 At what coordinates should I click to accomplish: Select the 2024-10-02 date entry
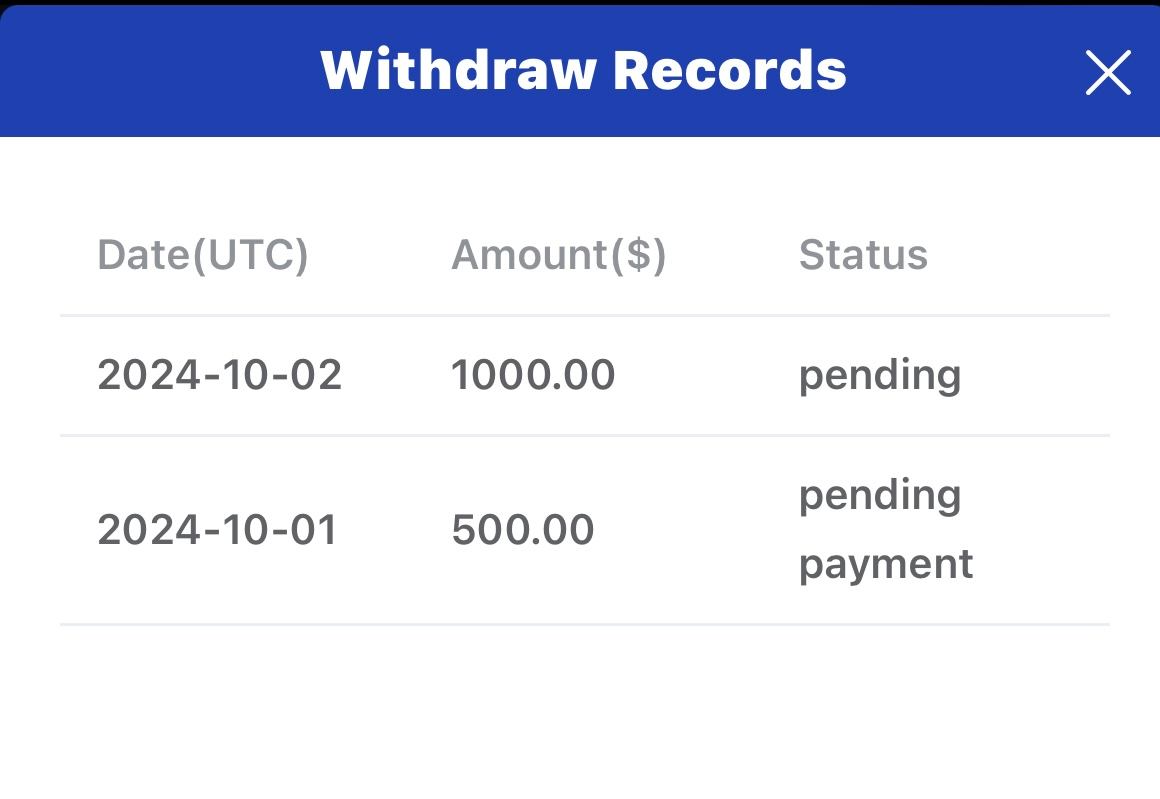(220, 376)
